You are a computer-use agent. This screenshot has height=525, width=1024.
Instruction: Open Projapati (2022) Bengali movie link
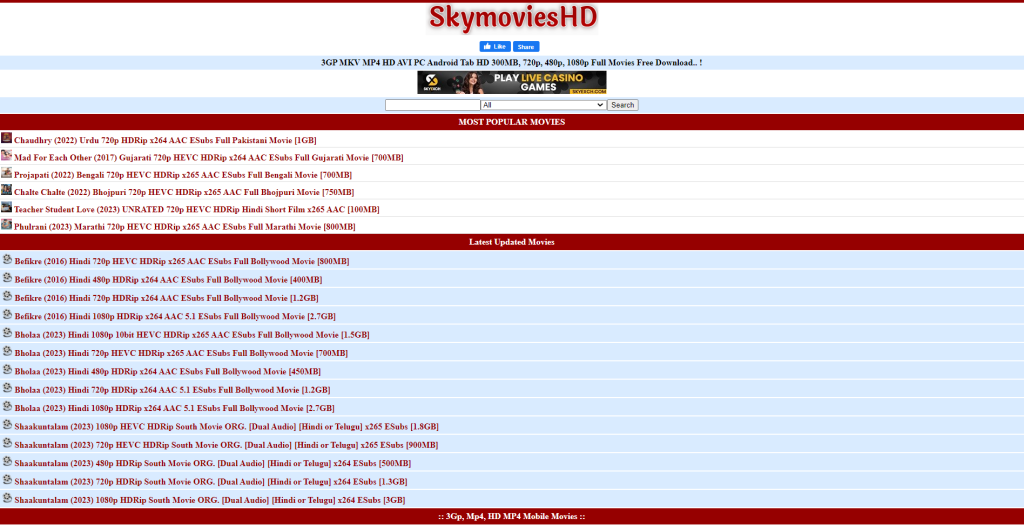click(x=183, y=175)
